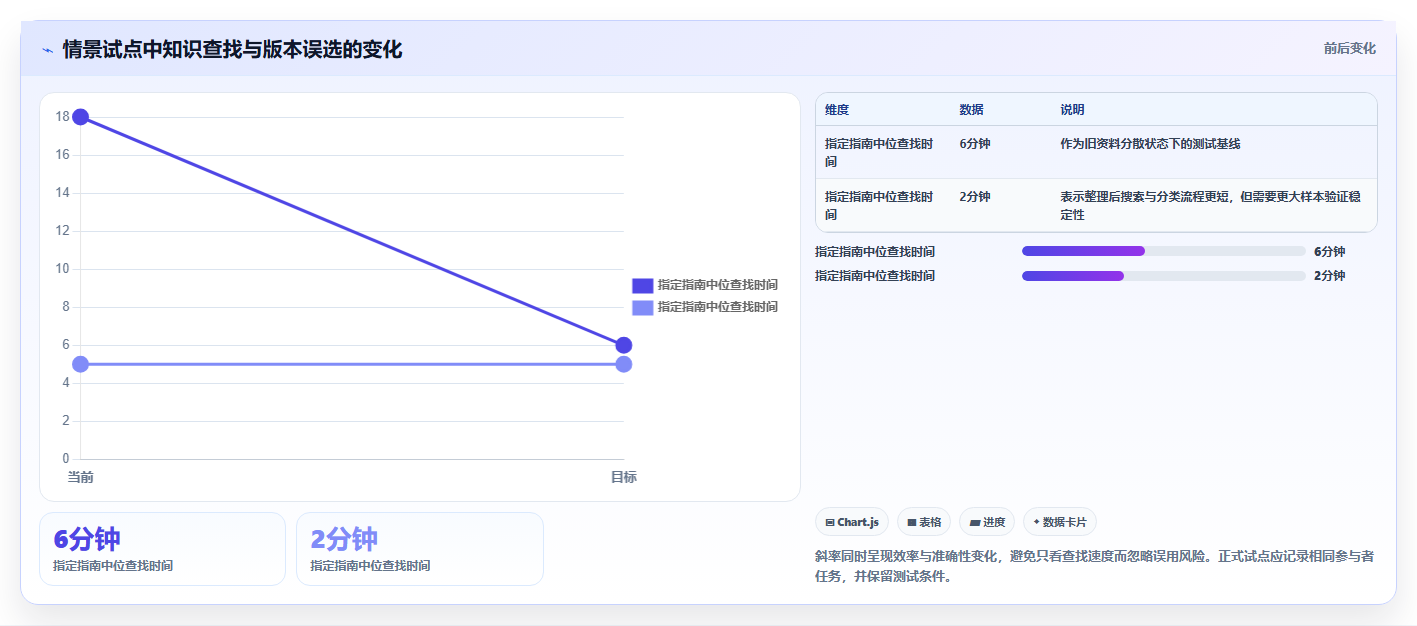This screenshot has width=1417, height=626.
Task: Toggle the dark purple legend swatch
Action: [x=643, y=285]
